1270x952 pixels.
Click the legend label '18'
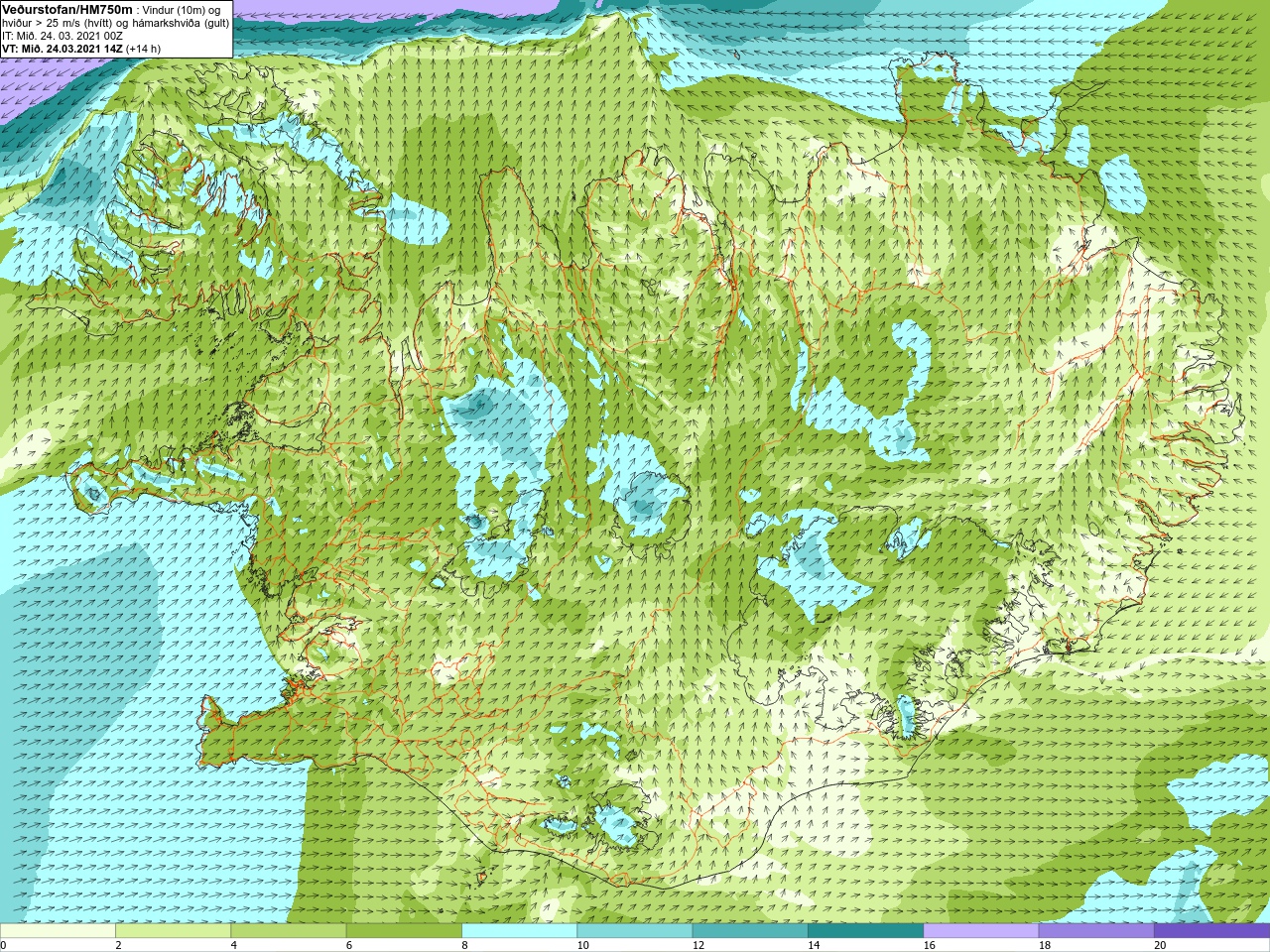(1045, 945)
